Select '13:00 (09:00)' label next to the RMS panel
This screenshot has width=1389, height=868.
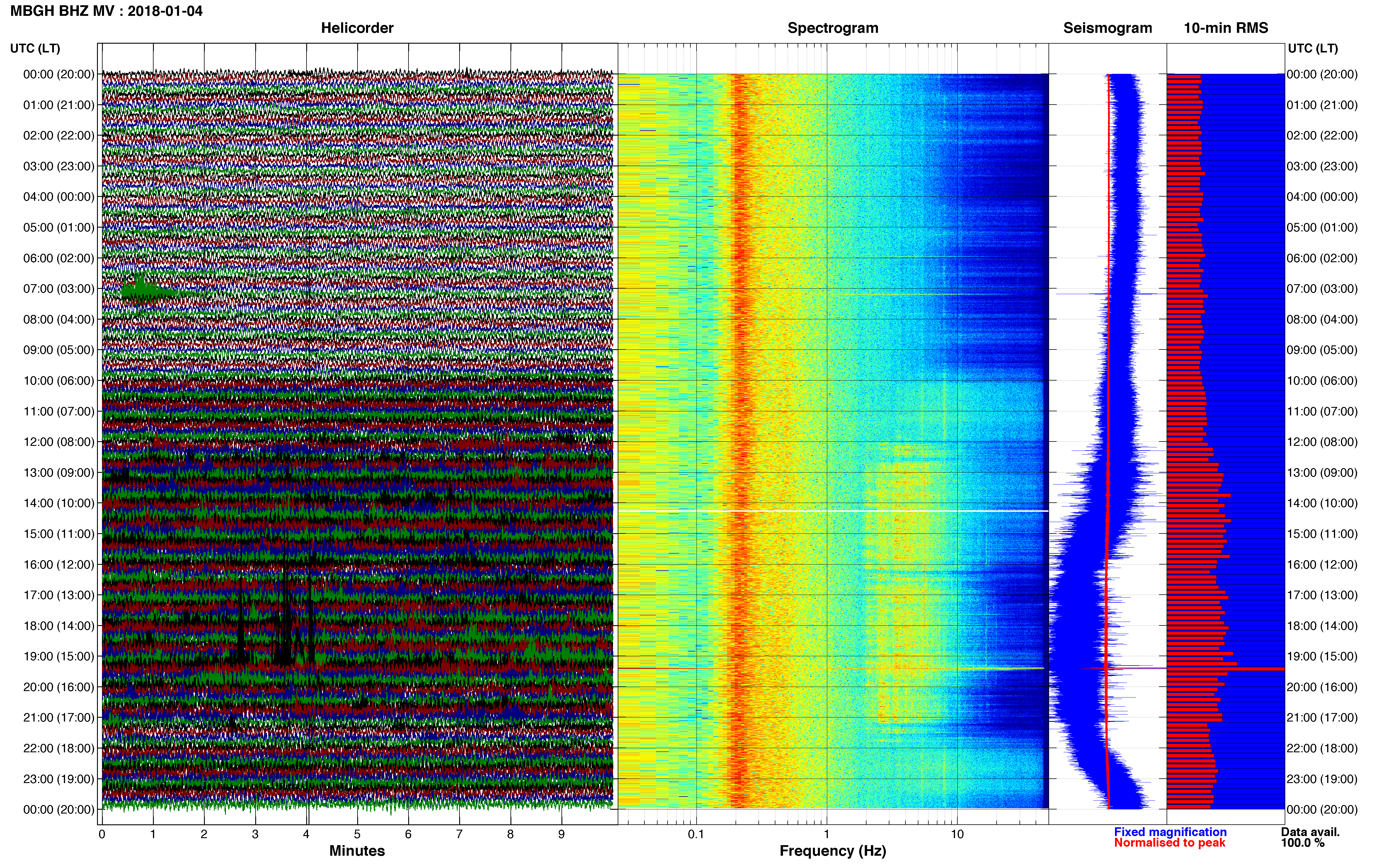click(1322, 473)
